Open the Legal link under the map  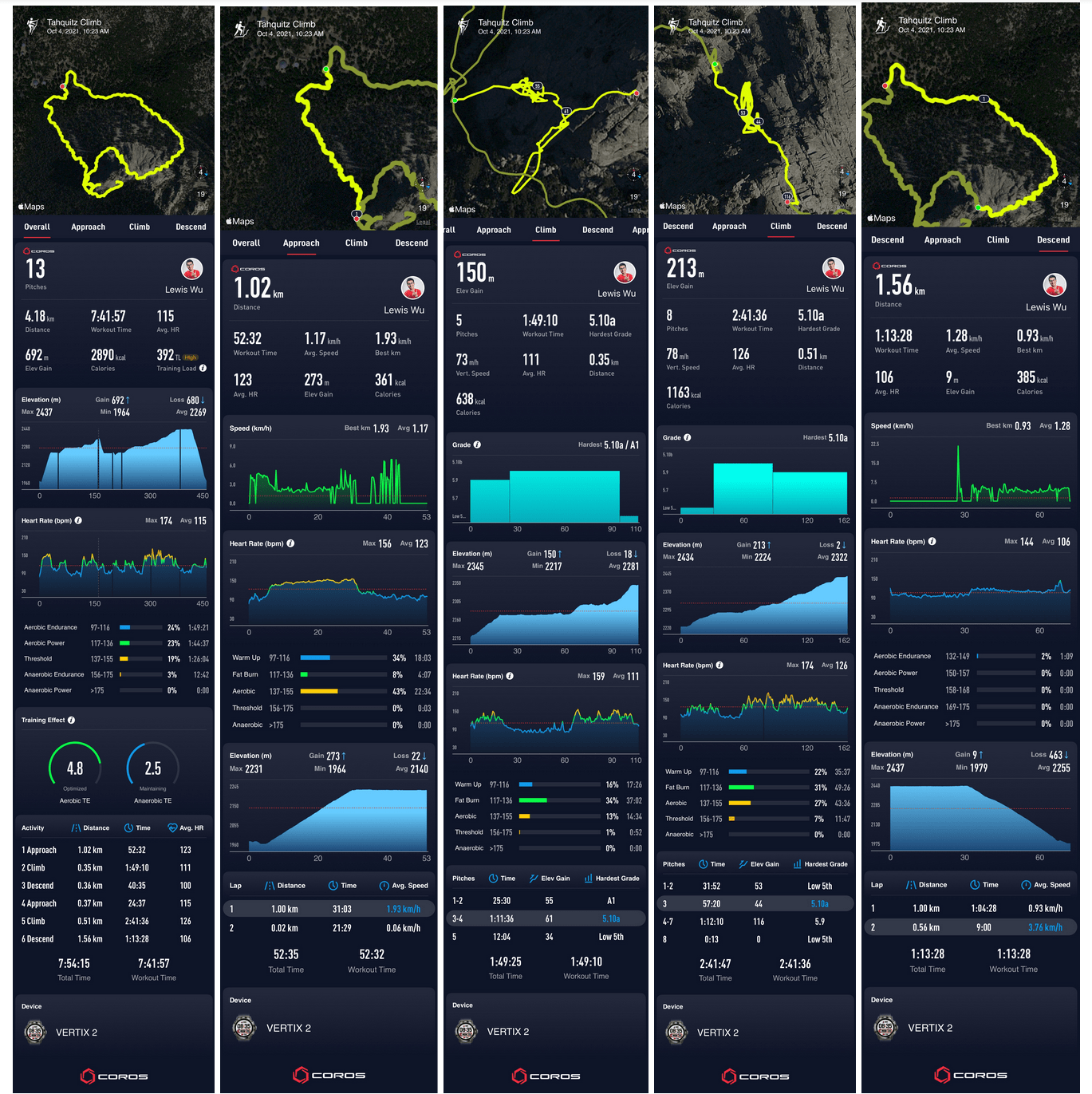coord(422,221)
